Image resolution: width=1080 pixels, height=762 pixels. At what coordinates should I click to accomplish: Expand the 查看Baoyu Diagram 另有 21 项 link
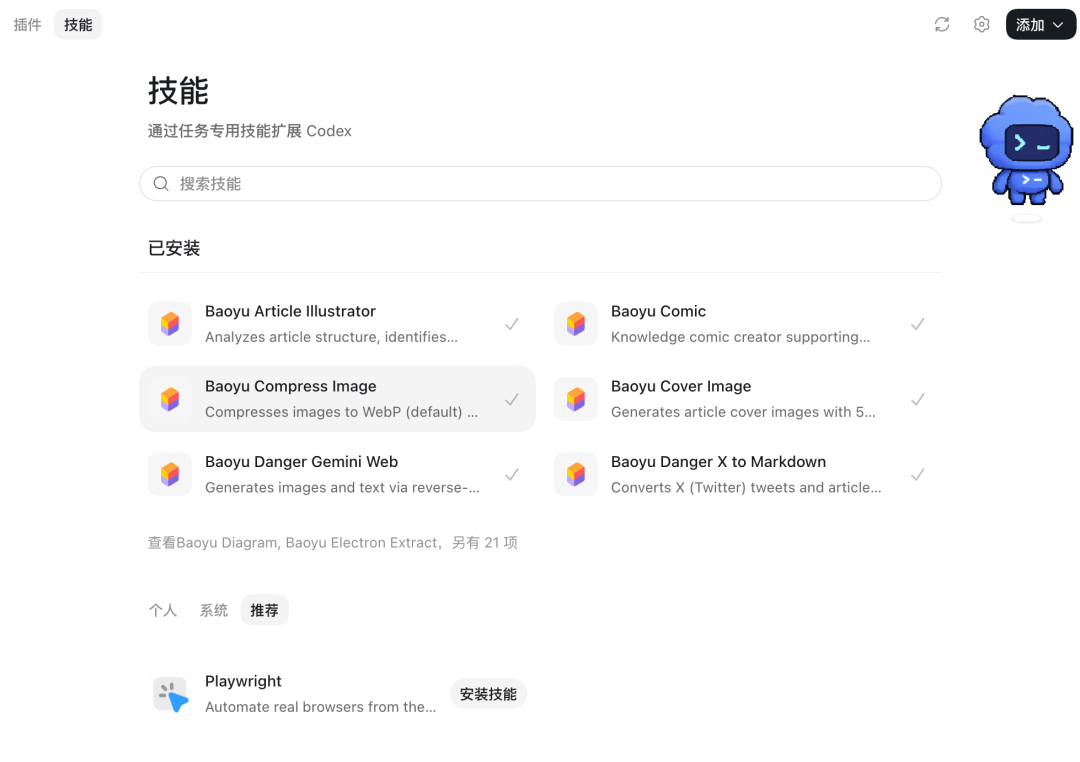coord(333,543)
